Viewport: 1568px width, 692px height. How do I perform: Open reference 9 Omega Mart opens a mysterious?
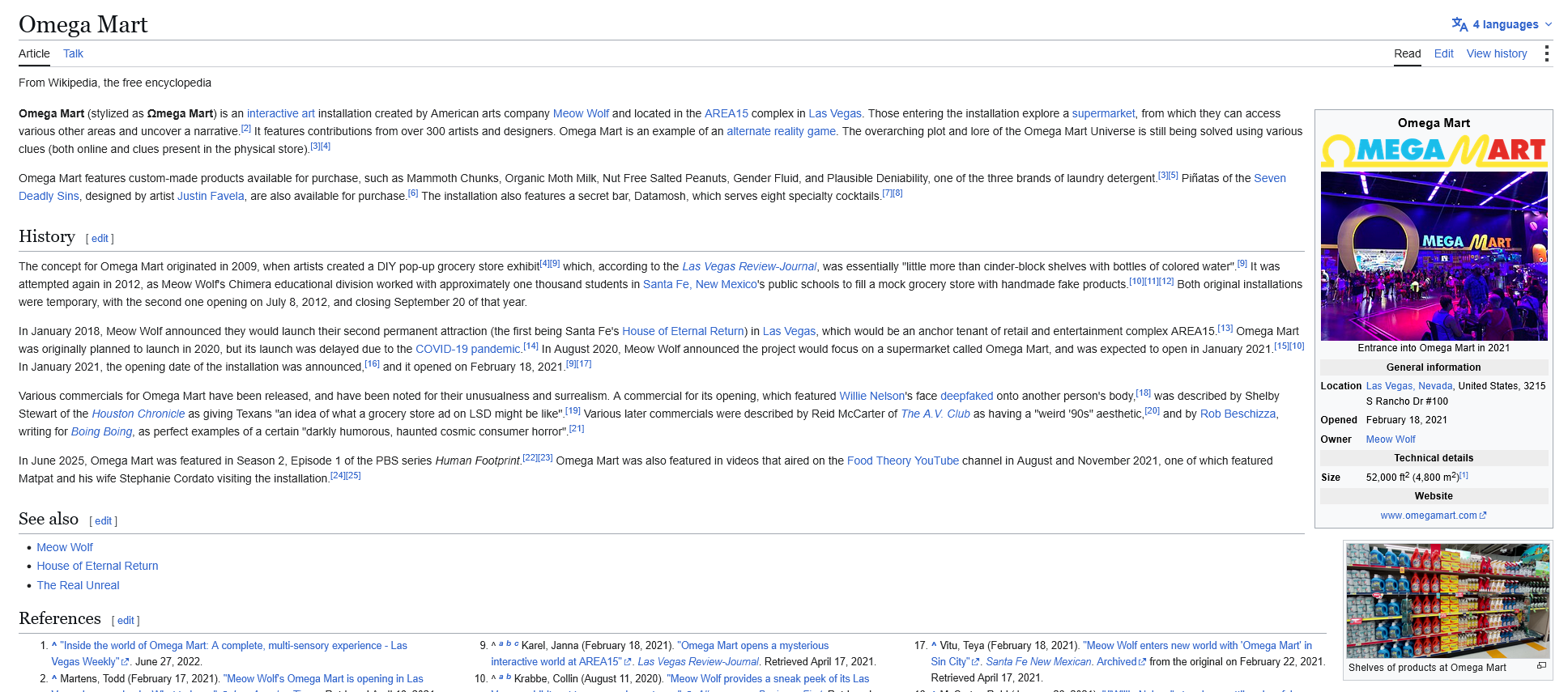(x=659, y=653)
